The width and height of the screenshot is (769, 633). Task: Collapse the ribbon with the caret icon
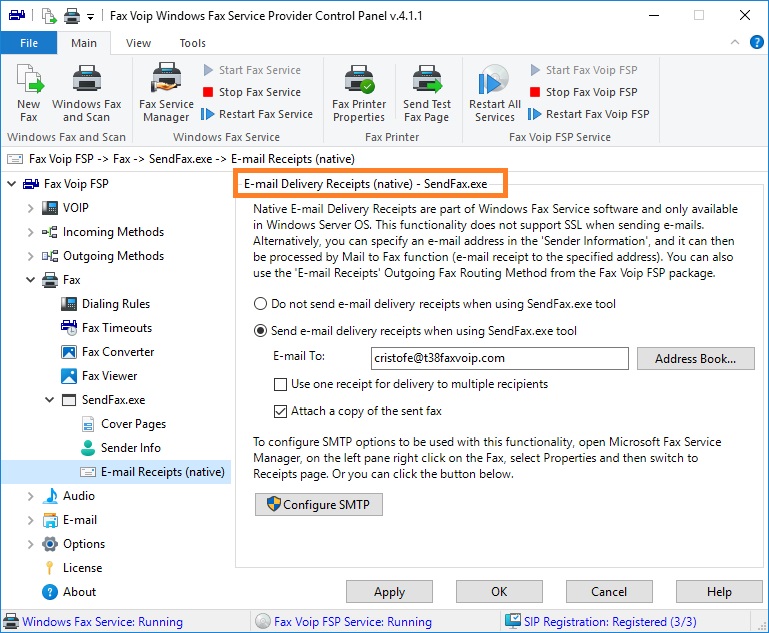click(x=735, y=42)
